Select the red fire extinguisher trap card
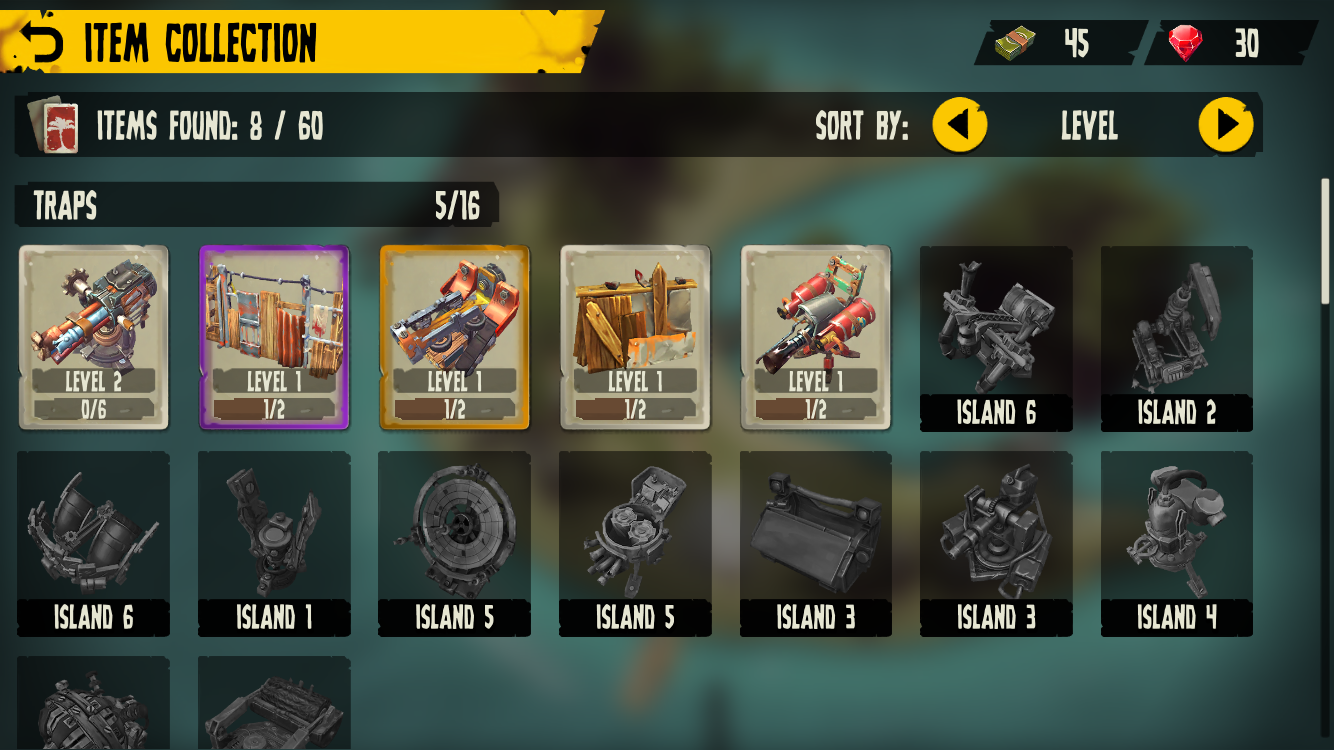1334x750 pixels. (x=816, y=337)
